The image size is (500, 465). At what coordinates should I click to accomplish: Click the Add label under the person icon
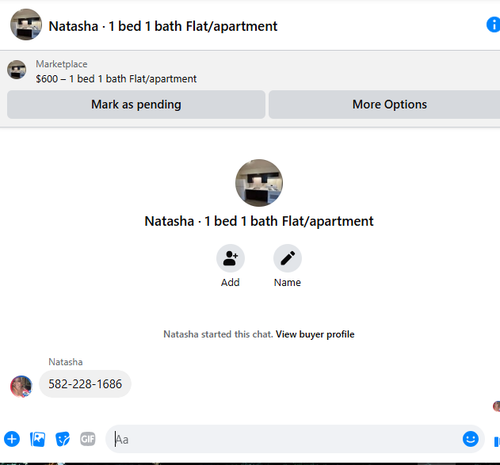click(230, 283)
